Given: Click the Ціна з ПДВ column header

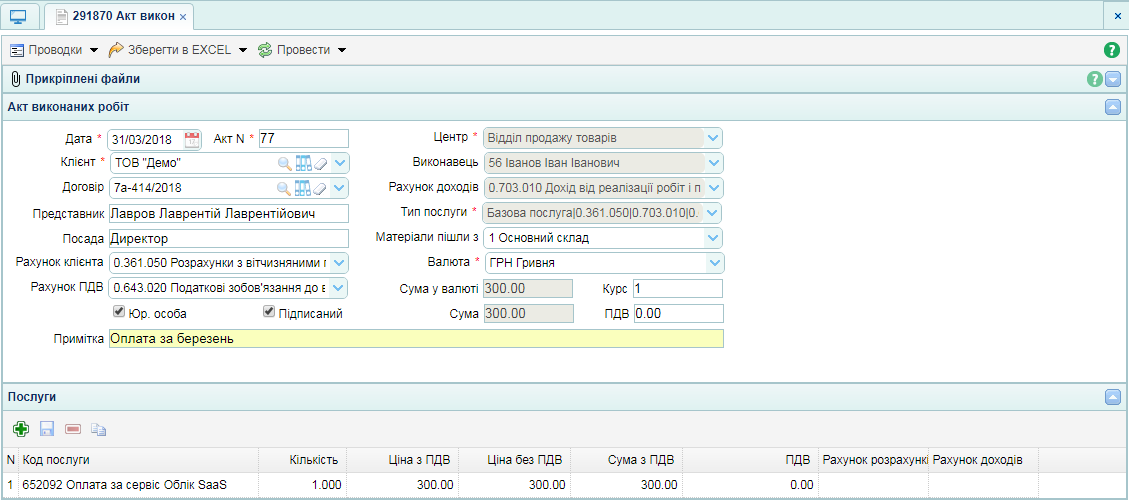Looking at the screenshot, I should point(402,460).
